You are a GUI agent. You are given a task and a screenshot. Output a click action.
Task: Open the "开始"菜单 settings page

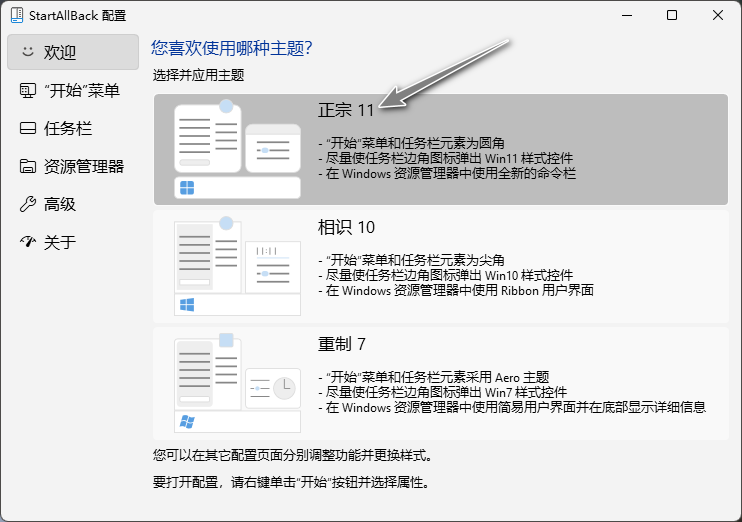tap(73, 90)
